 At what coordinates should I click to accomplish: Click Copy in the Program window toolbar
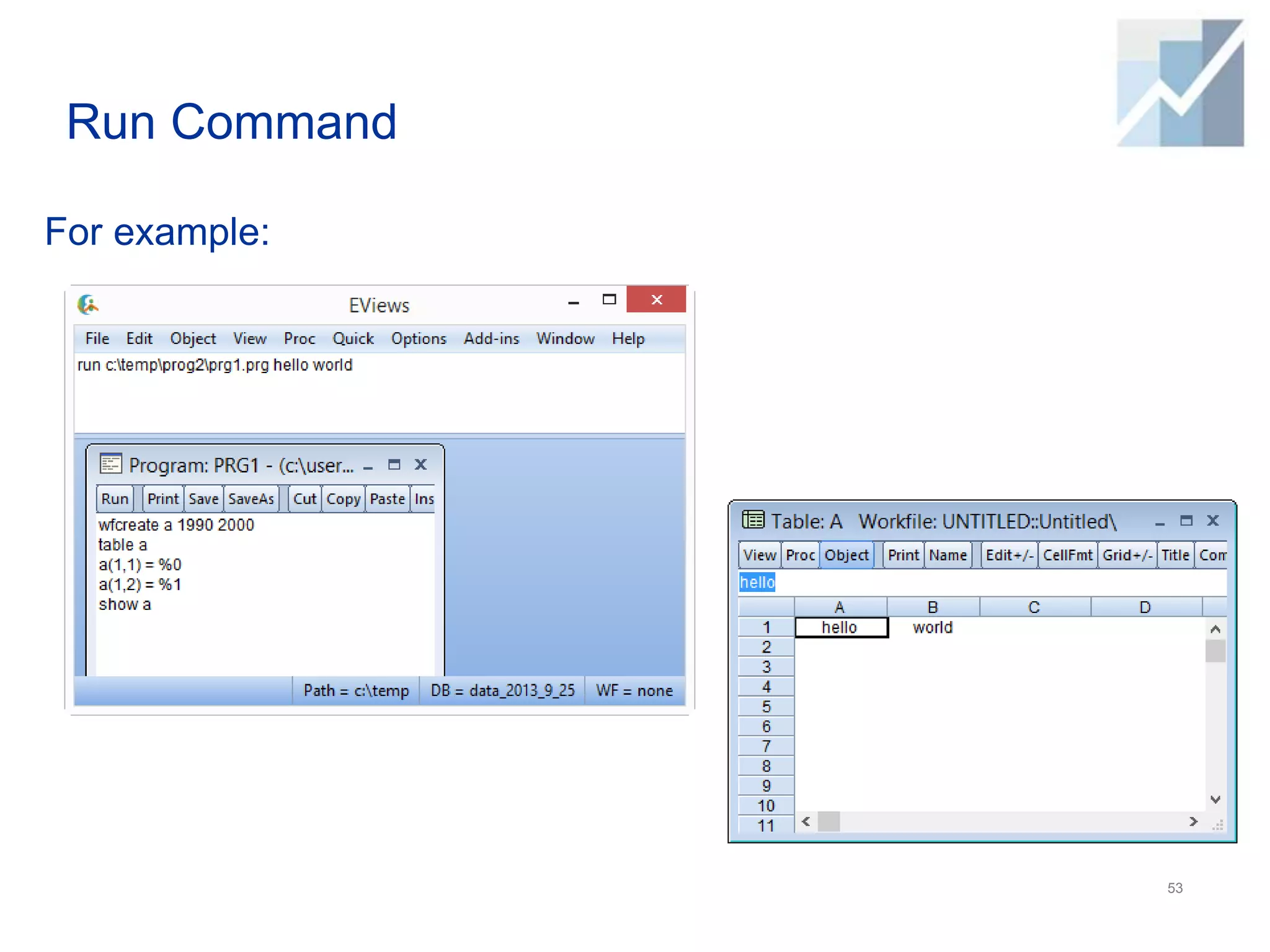tap(344, 499)
